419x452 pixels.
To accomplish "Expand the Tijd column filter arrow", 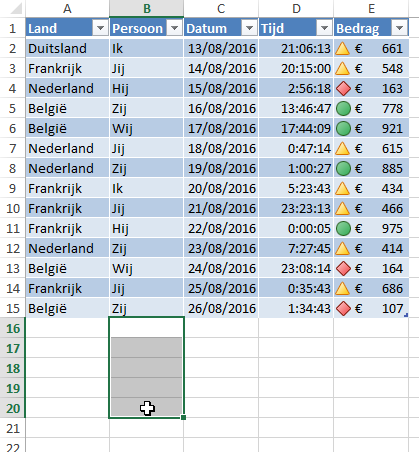I will pos(324,28).
